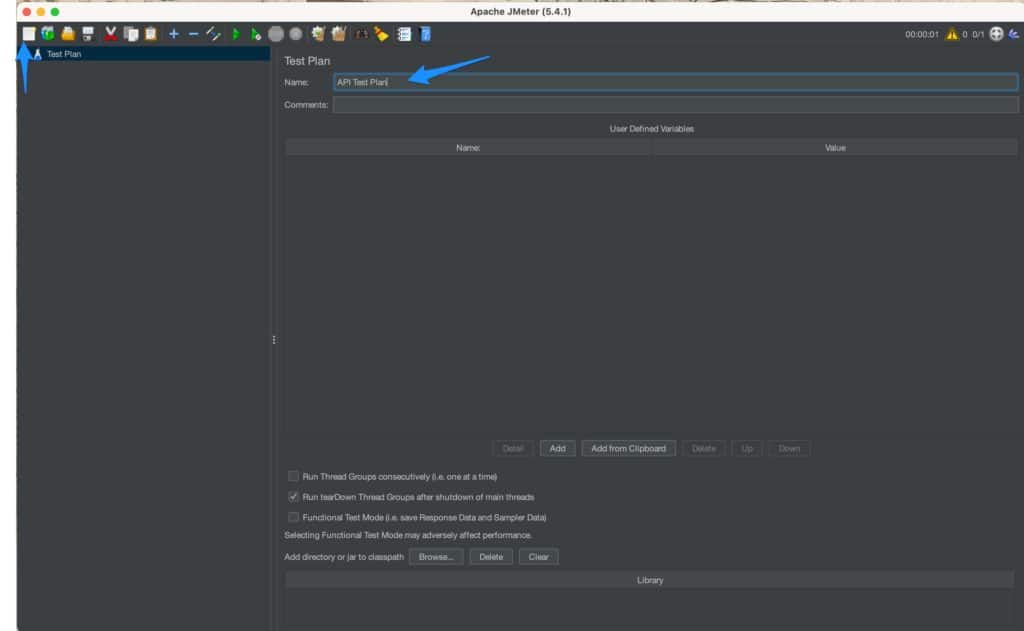The image size is (1024, 631).
Task: Click the Add from Clipboard button
Action: [x=628, y=449]
